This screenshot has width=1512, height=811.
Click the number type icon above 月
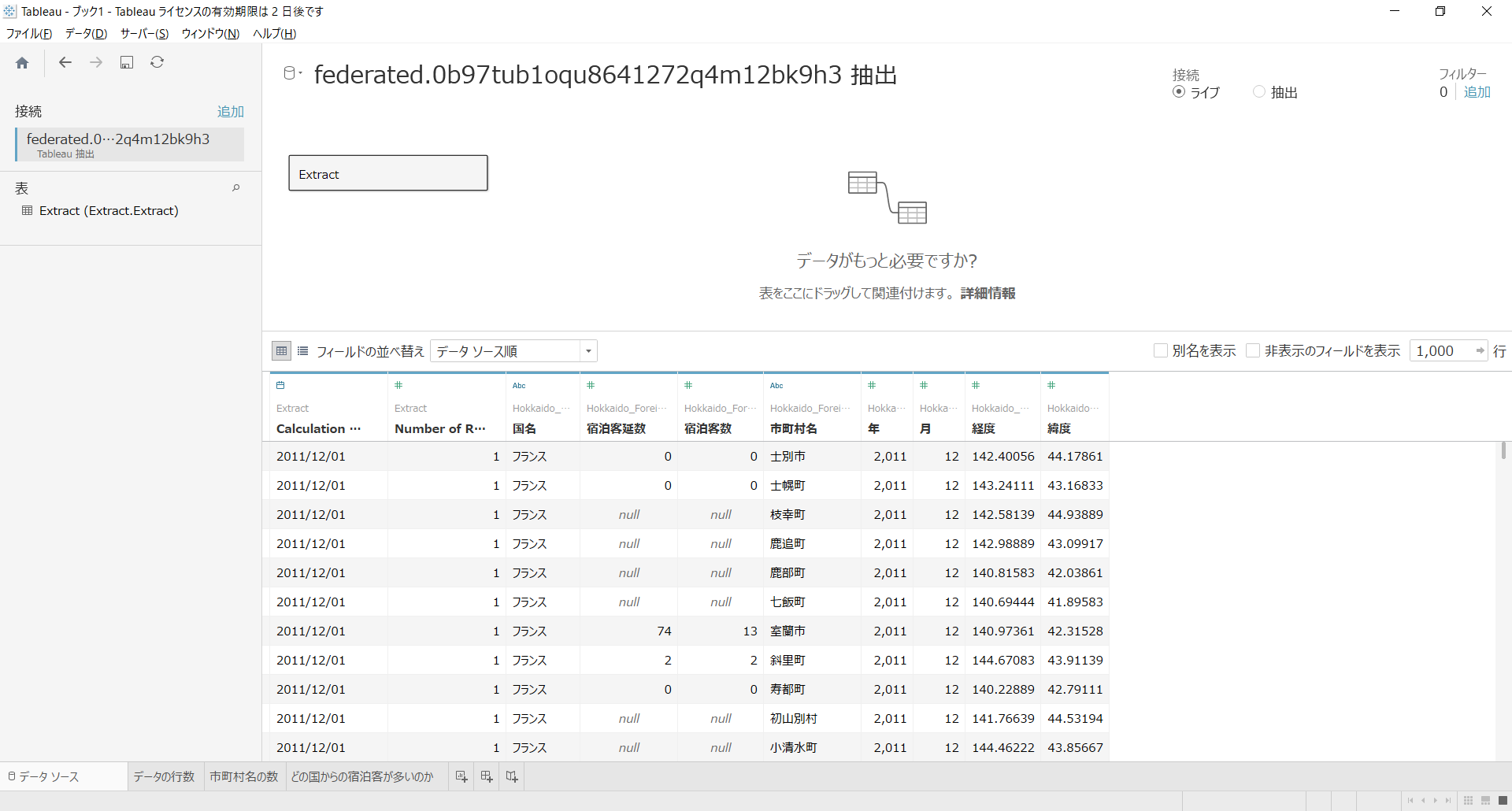[x=924, y=385]
